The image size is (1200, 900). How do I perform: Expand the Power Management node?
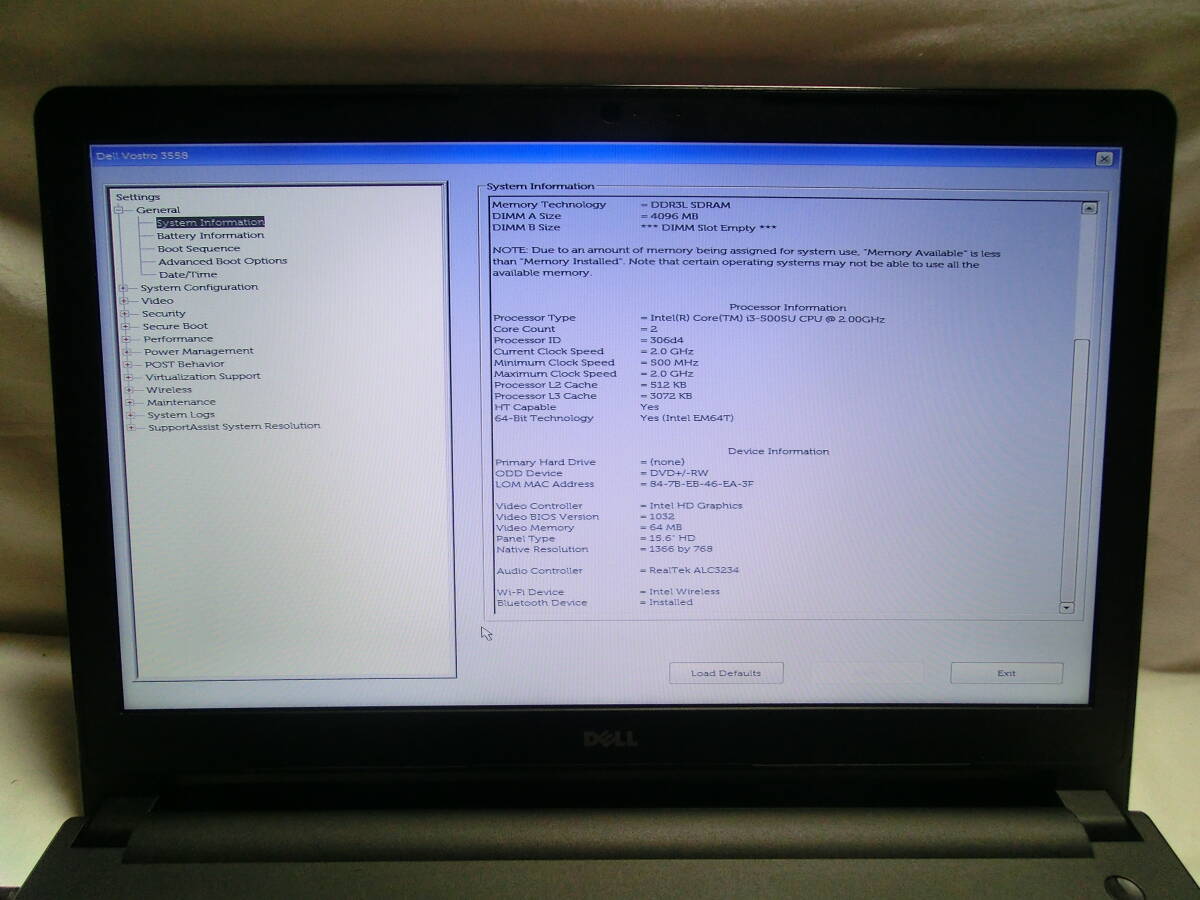click(128, 352)
